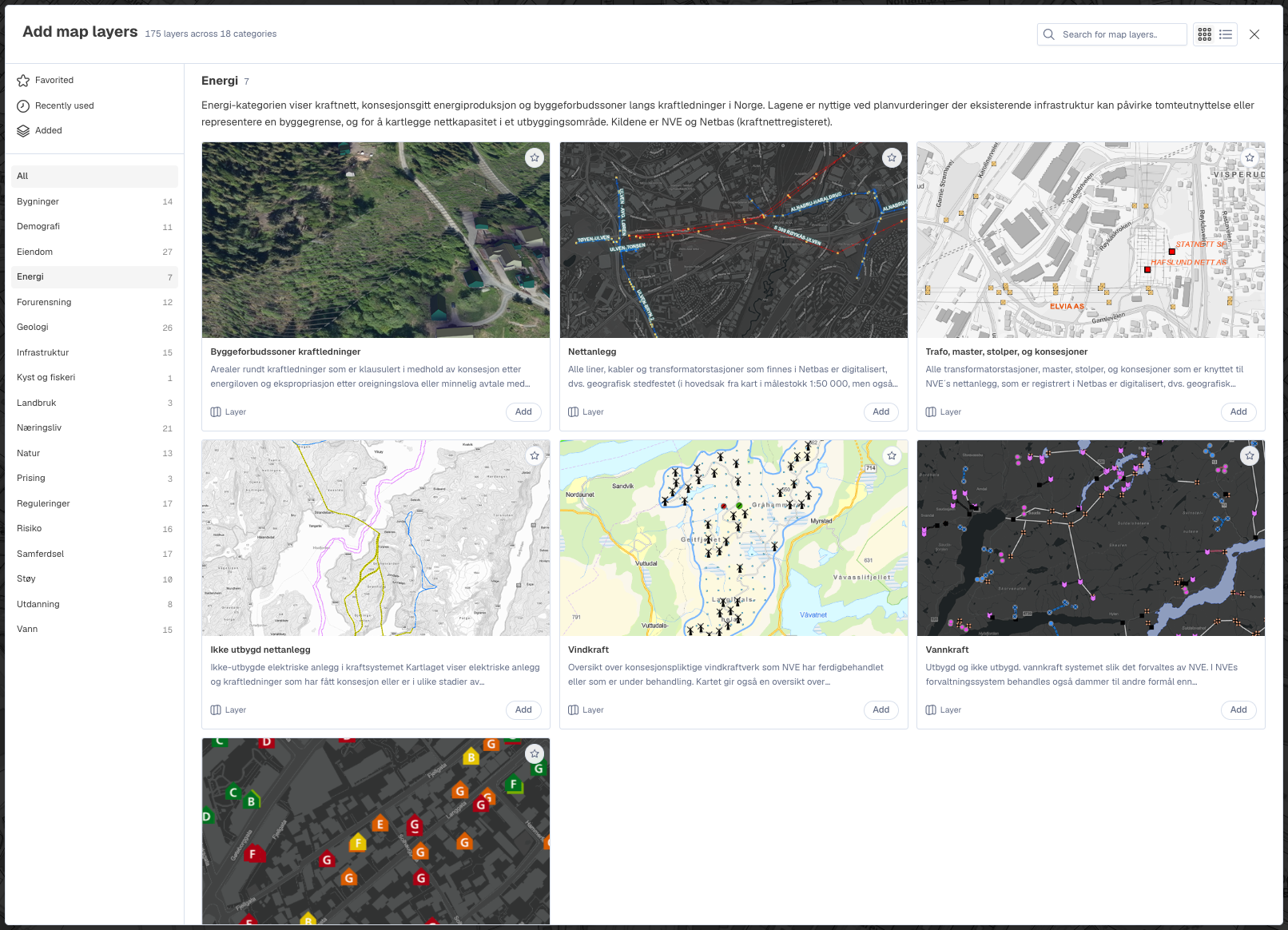Add the Vindkraft layer
The width and height of the screenshot is (1288, 930).
tap(881, 710)
